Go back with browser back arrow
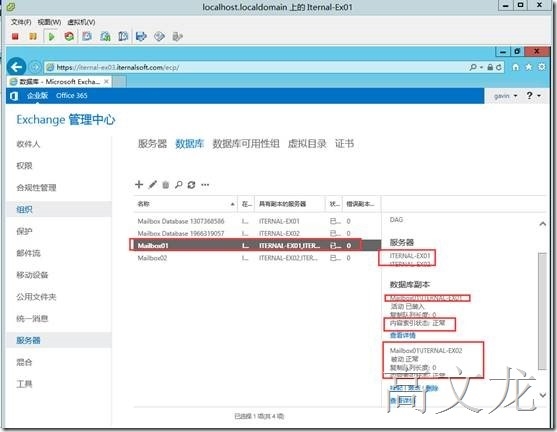 [16, 67]
